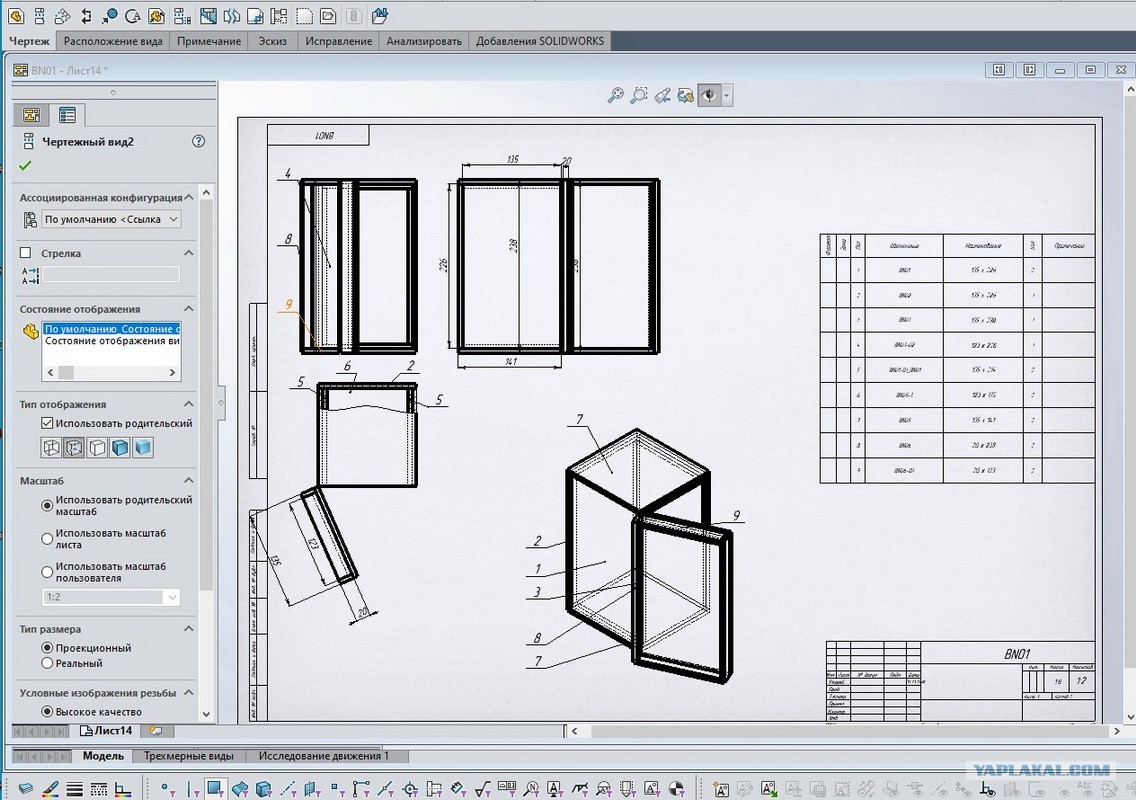The height and width of the screenshot is (800, 1136).
Task: Select the Лист14 sheet tab
Action: click(x=106, y=730)
